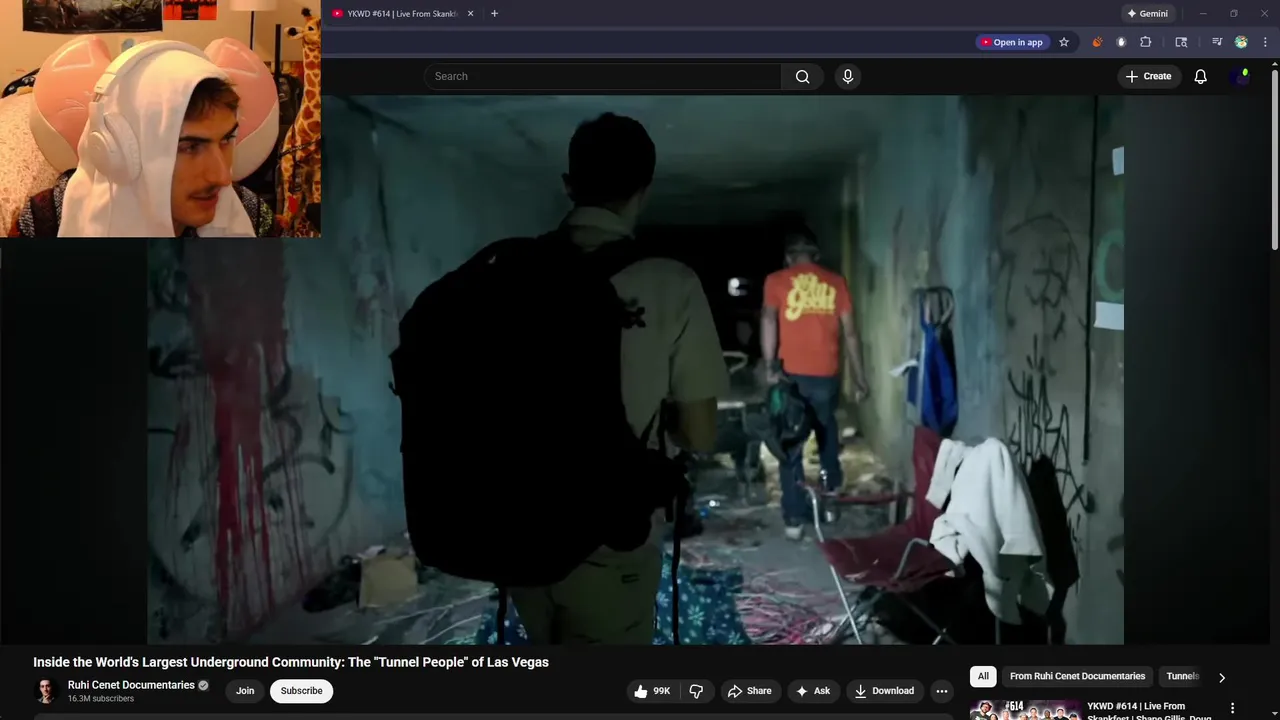Viewport: 1280px width, 720px height.
Task: Click the YouTube search magnifier button
Action: [802, 77]
